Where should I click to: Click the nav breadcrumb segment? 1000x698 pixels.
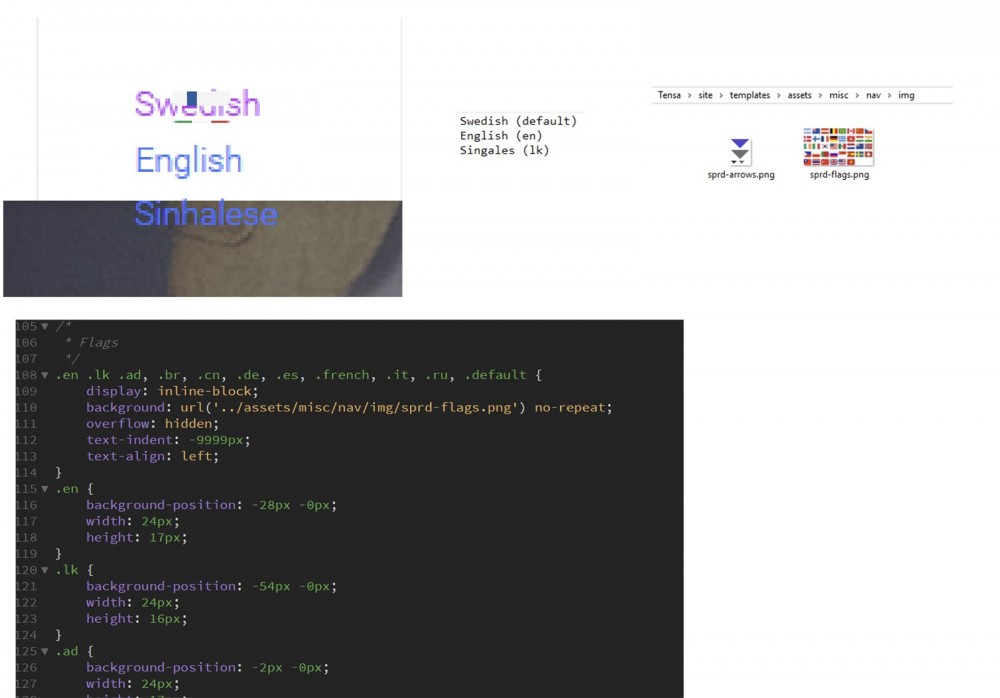[873, 96]
